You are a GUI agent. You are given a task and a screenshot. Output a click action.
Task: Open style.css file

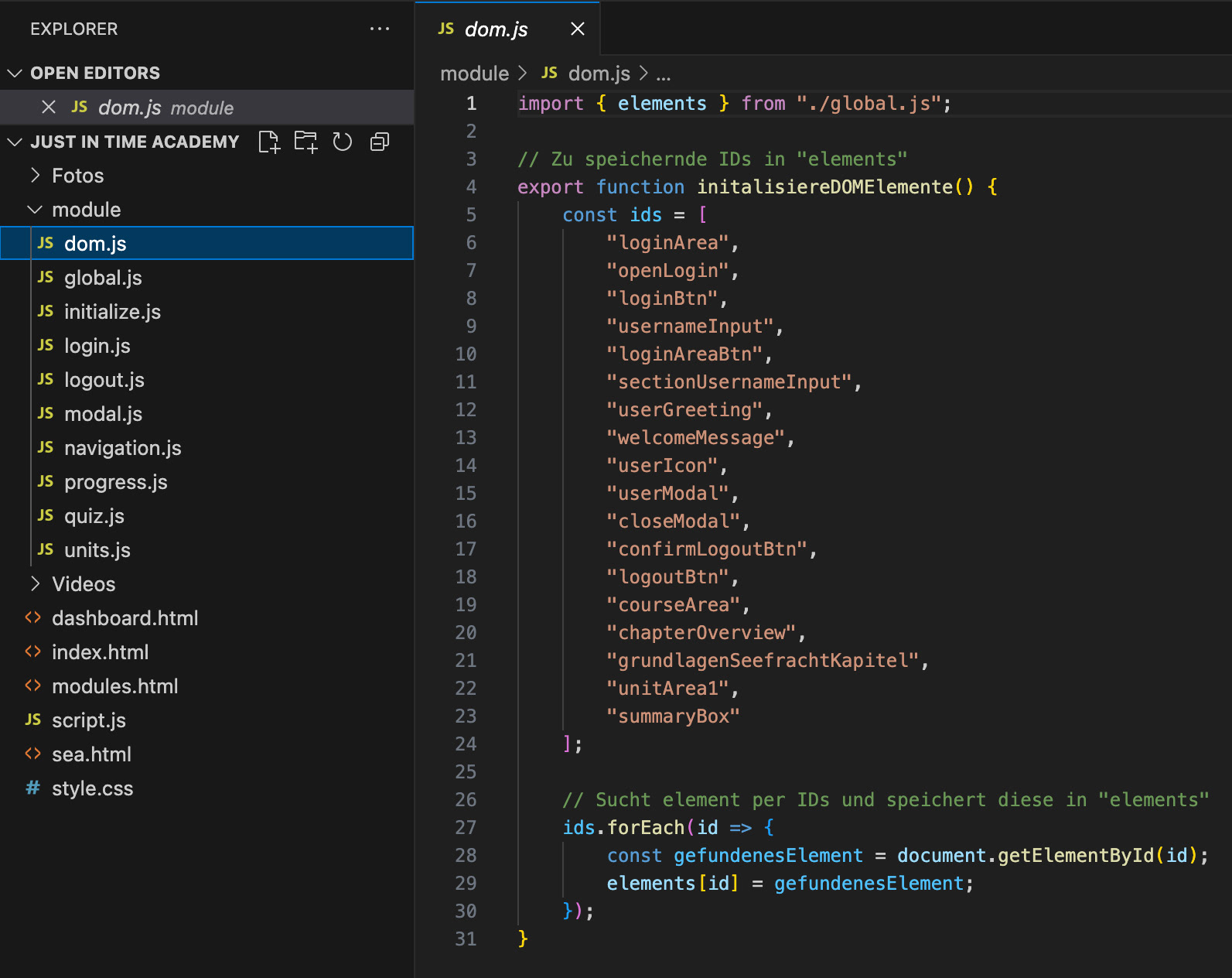tap(207, 788)
